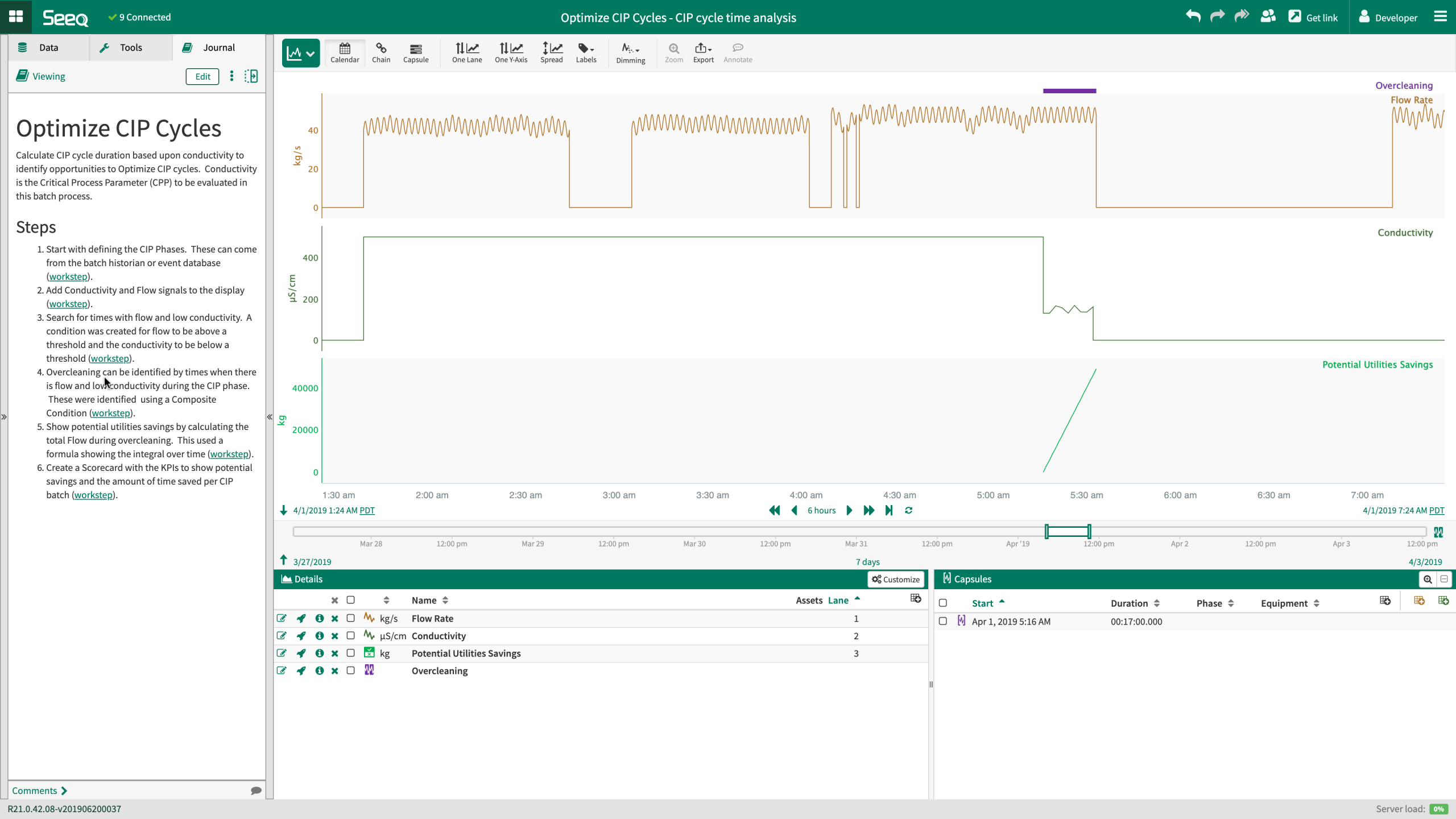Screen dimensions: 1456x819
Task: Switch to the Data tab
Action: point(49,47)
